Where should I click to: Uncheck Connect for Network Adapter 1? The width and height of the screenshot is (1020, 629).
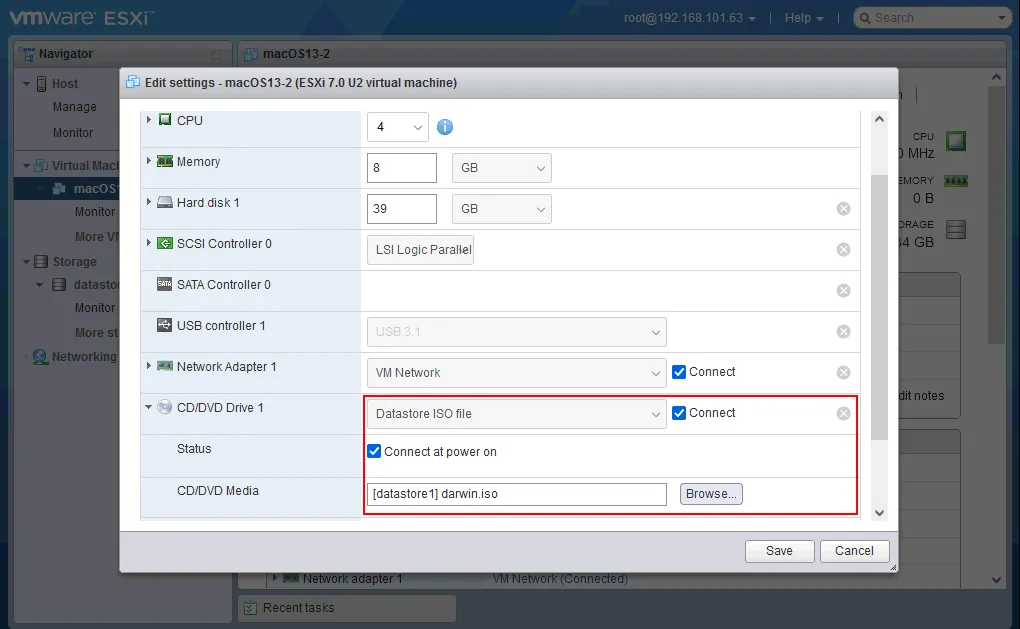[680, 372]
